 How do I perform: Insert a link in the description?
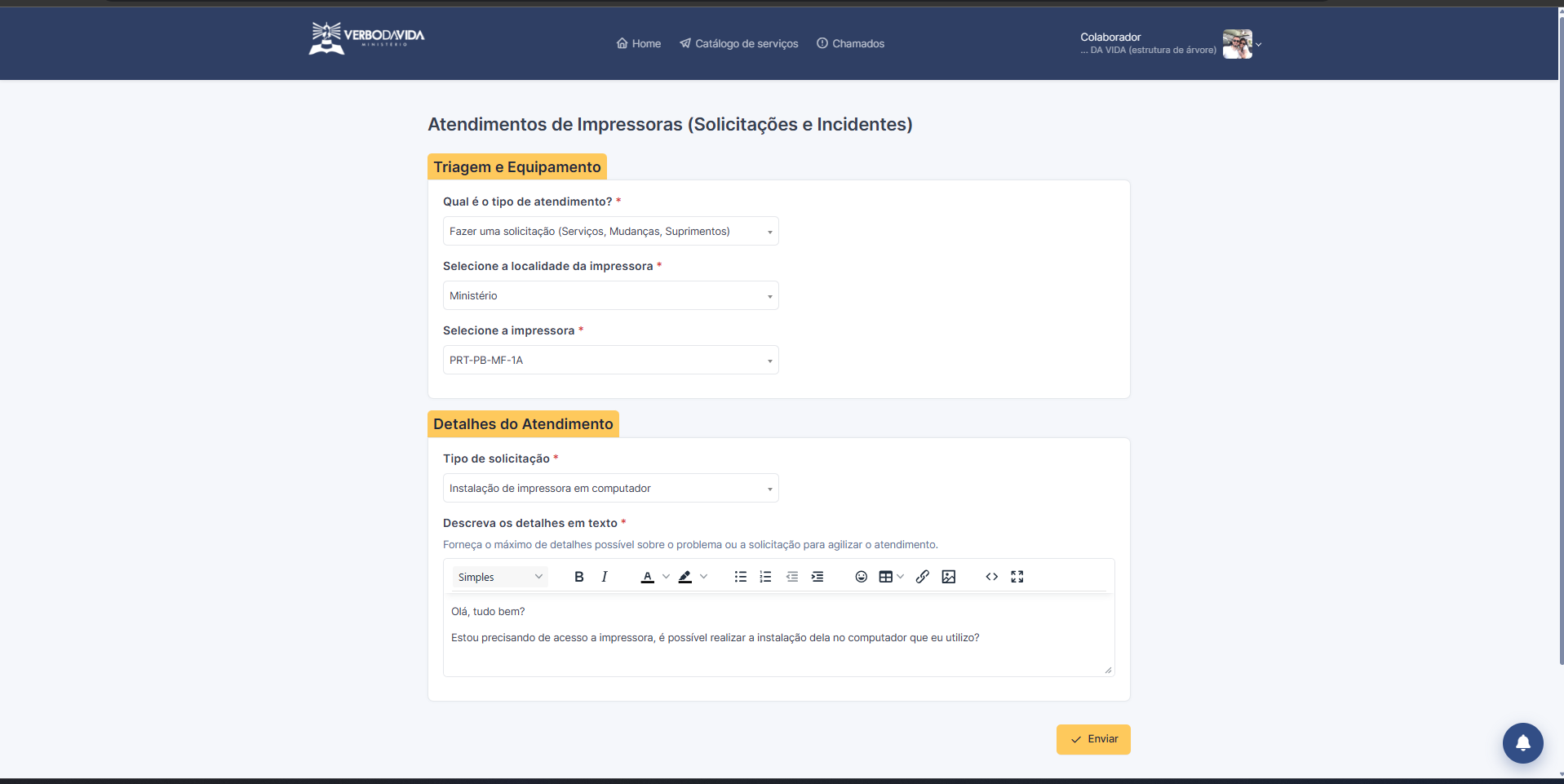tap(923, 577)
